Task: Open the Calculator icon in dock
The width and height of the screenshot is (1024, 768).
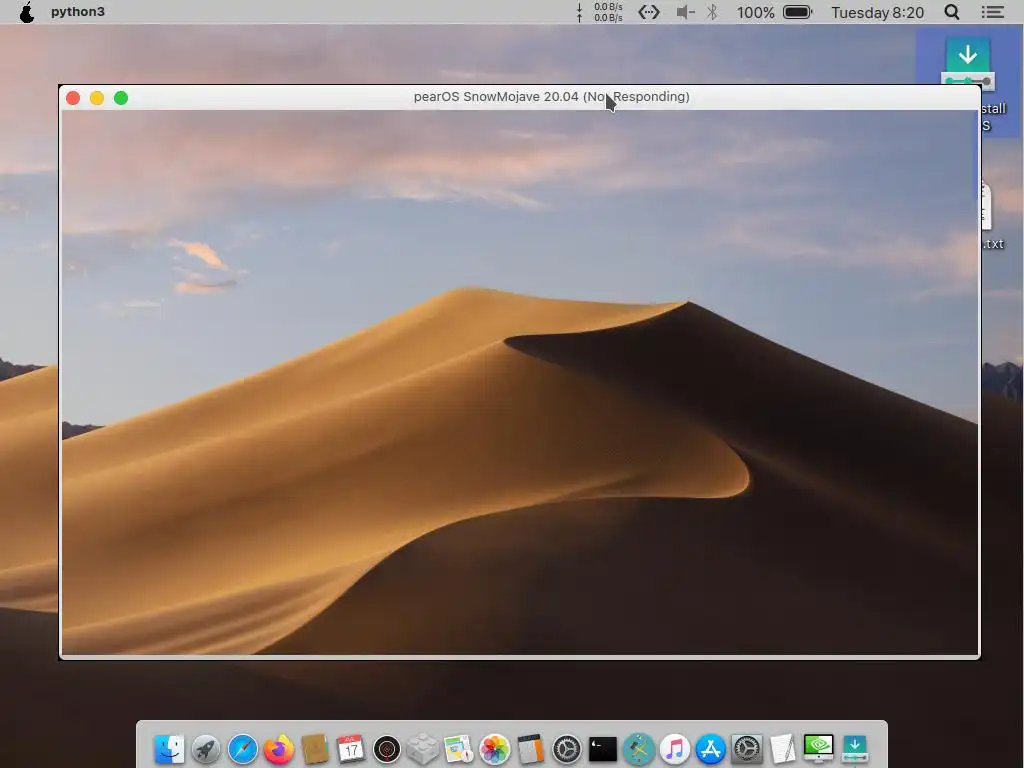Action: (x=530, y=748)
